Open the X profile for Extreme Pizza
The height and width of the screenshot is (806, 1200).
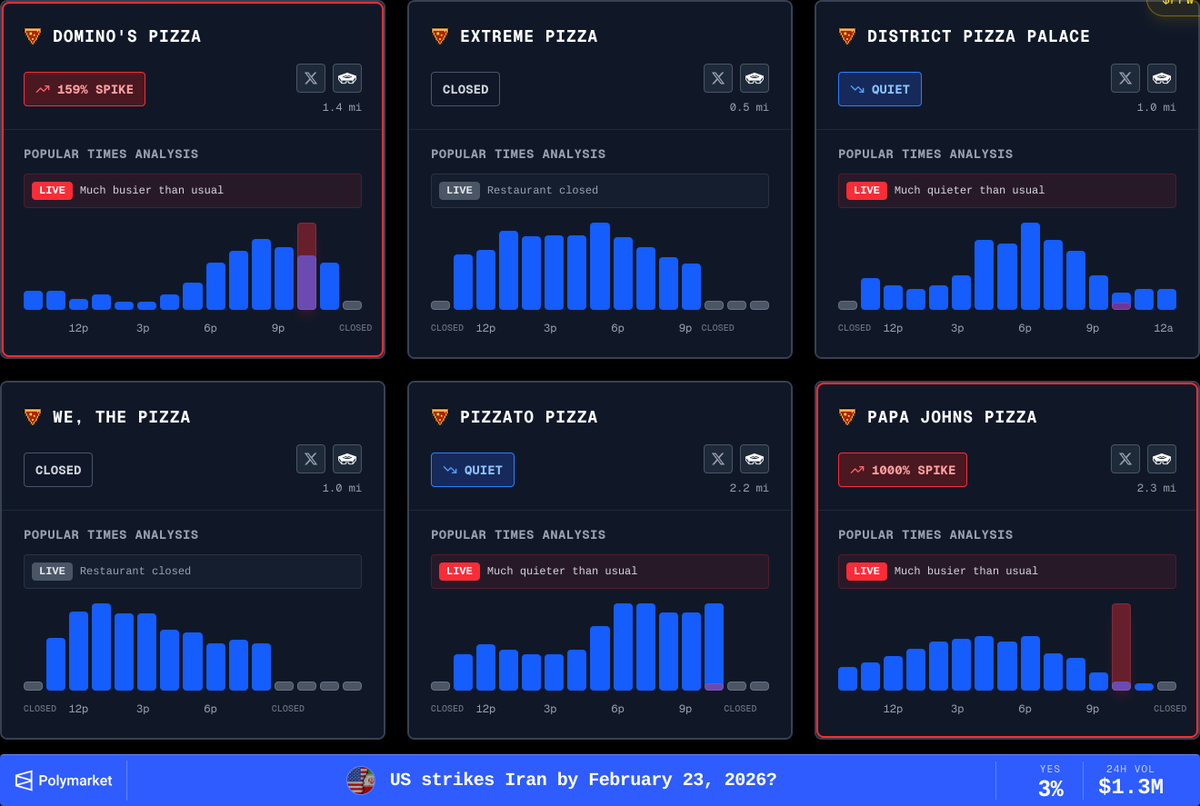coord(717,78)
